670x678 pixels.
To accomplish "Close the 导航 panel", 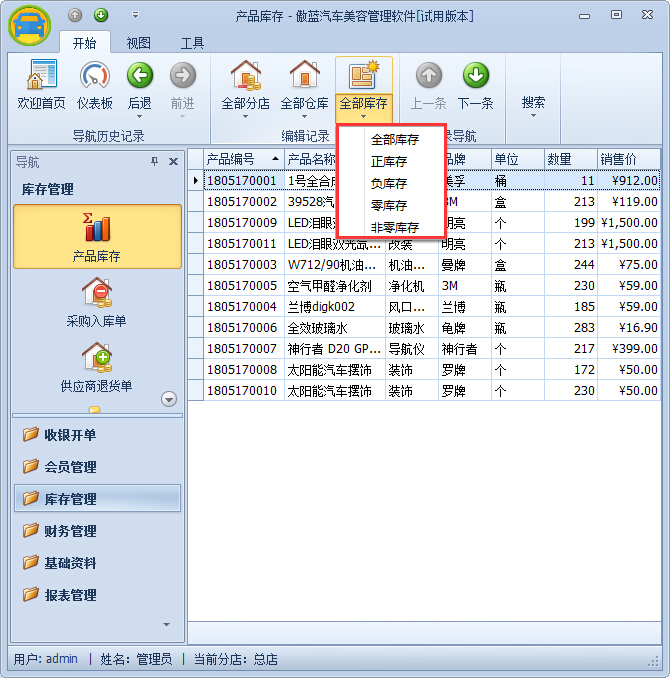I will coord(173,161).
